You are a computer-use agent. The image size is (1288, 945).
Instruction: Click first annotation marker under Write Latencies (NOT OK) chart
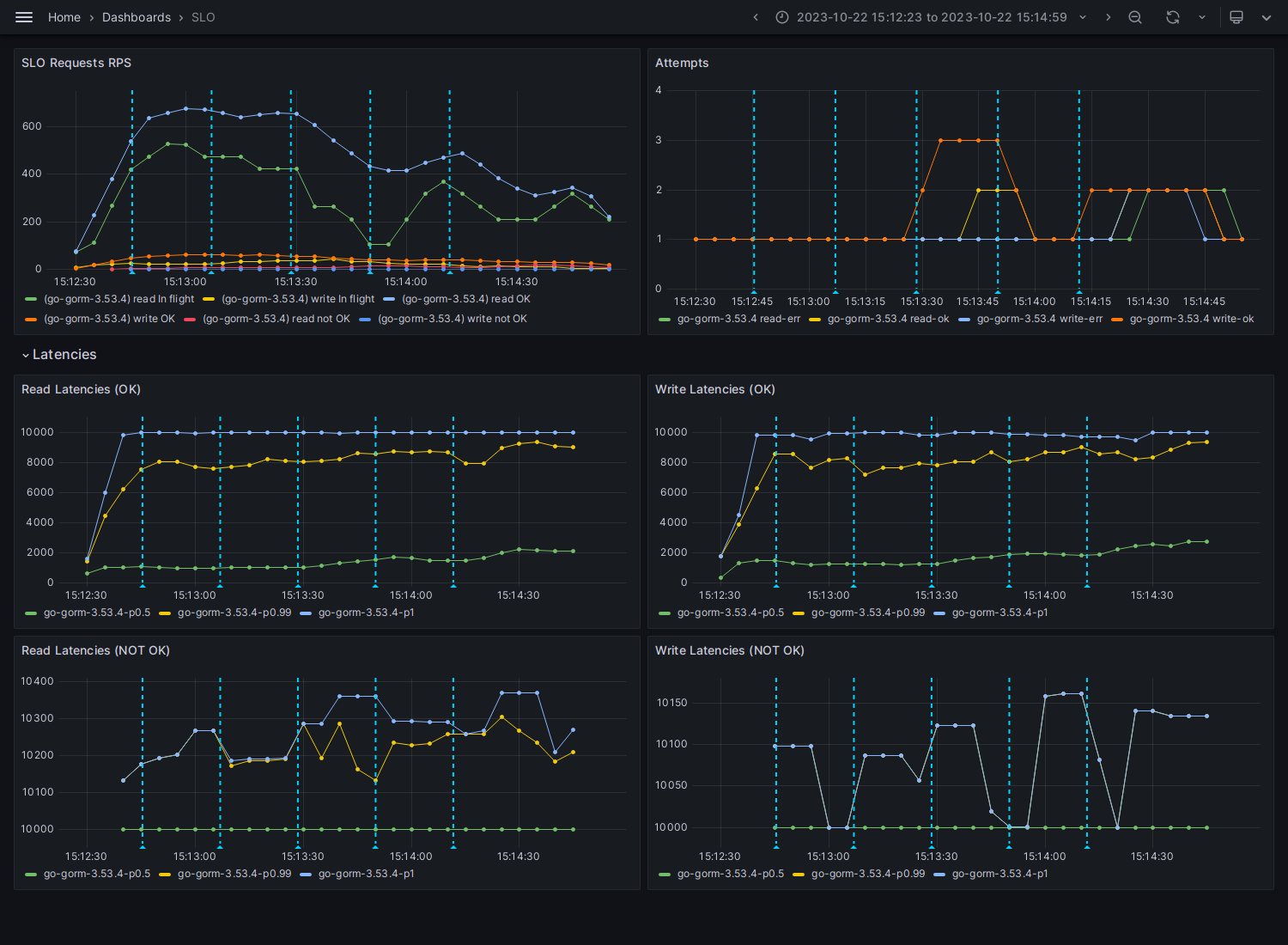click(x=776, y=846)
